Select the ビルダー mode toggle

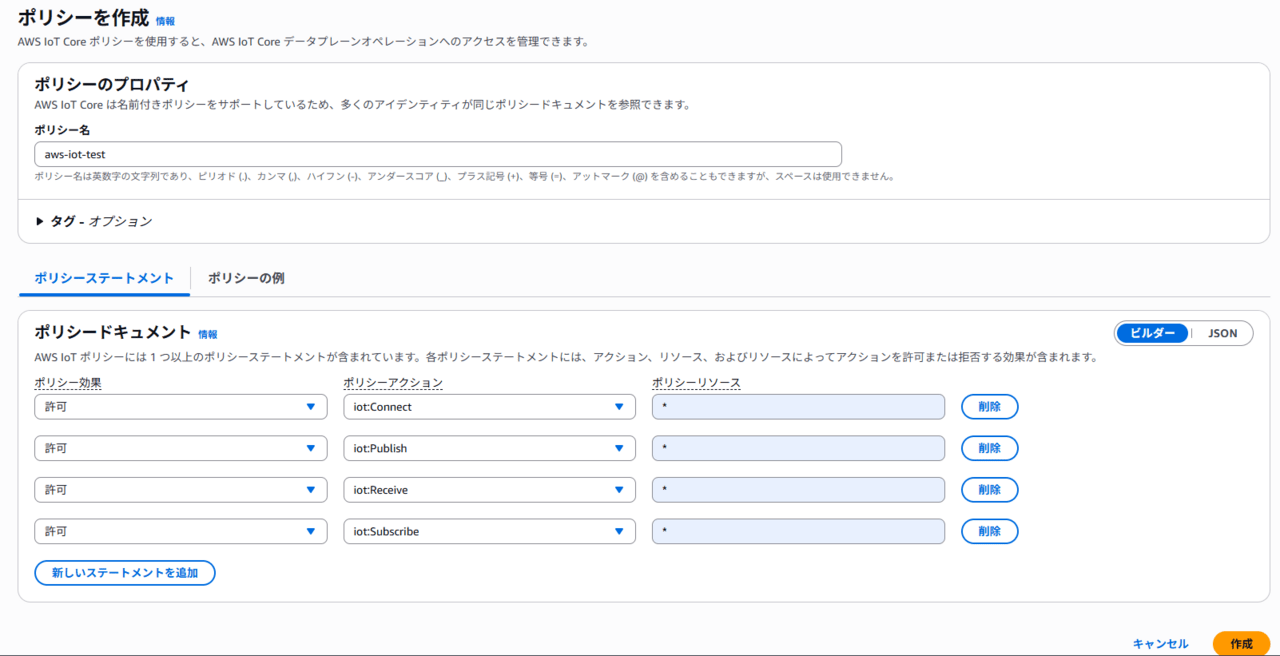point(1152,333)
